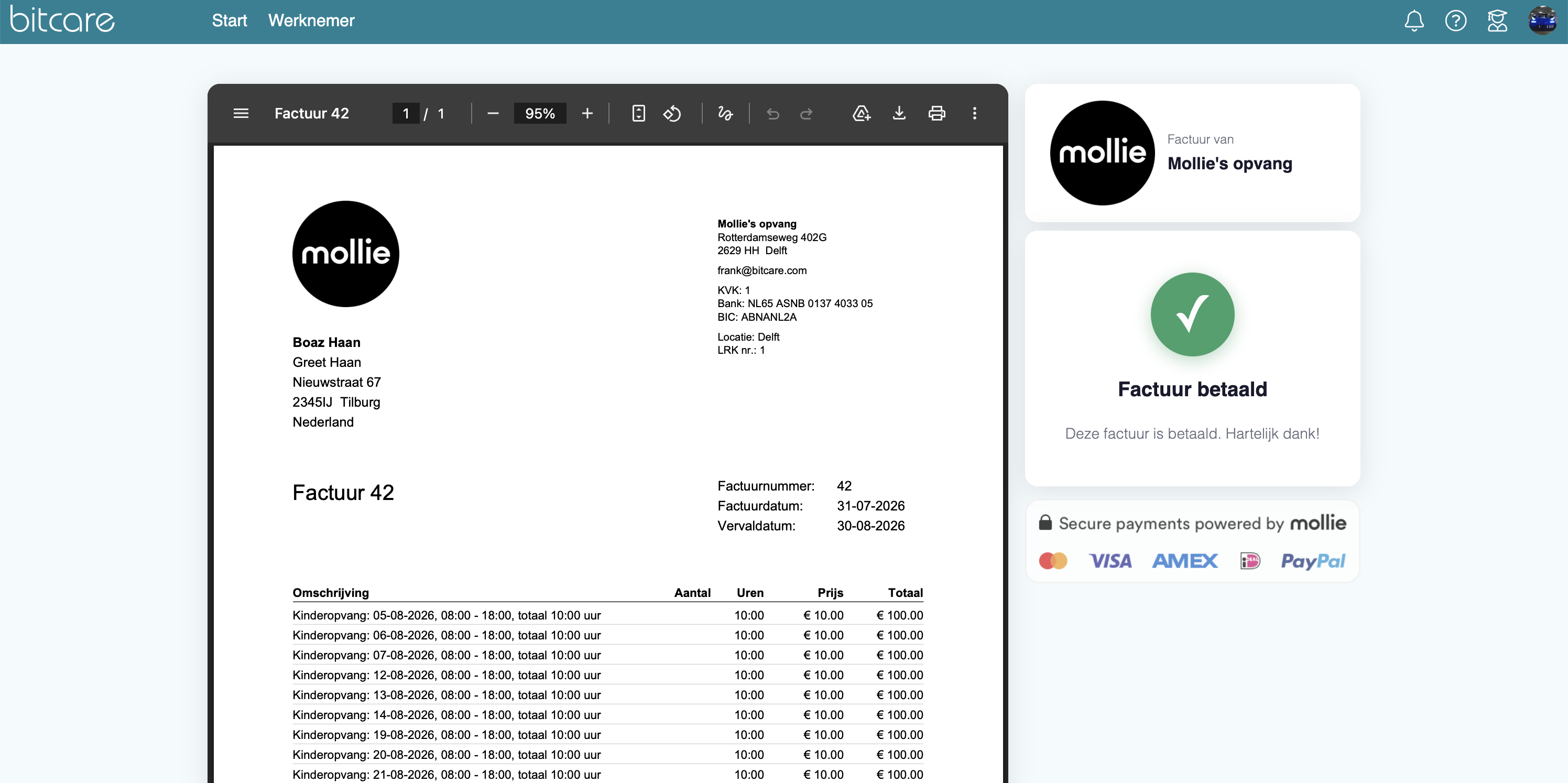Screen dimensions: 1568x783
Task: Click the secure payments lock icon
Action: pyautogui.click(x=1045, y=523)
